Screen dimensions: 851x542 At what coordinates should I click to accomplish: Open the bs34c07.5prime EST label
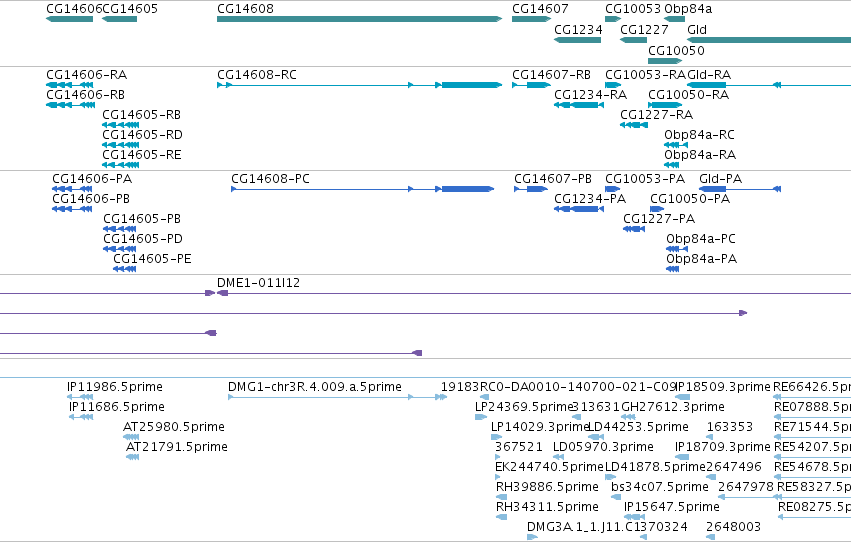coord(660,488)
